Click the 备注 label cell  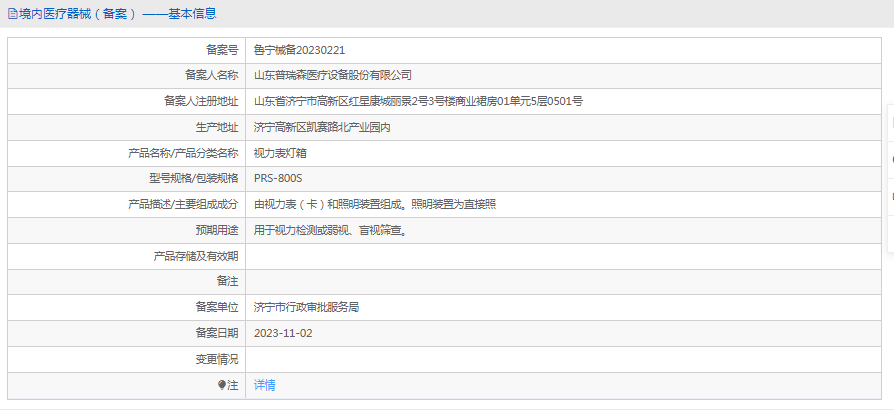tap(127, 282)
